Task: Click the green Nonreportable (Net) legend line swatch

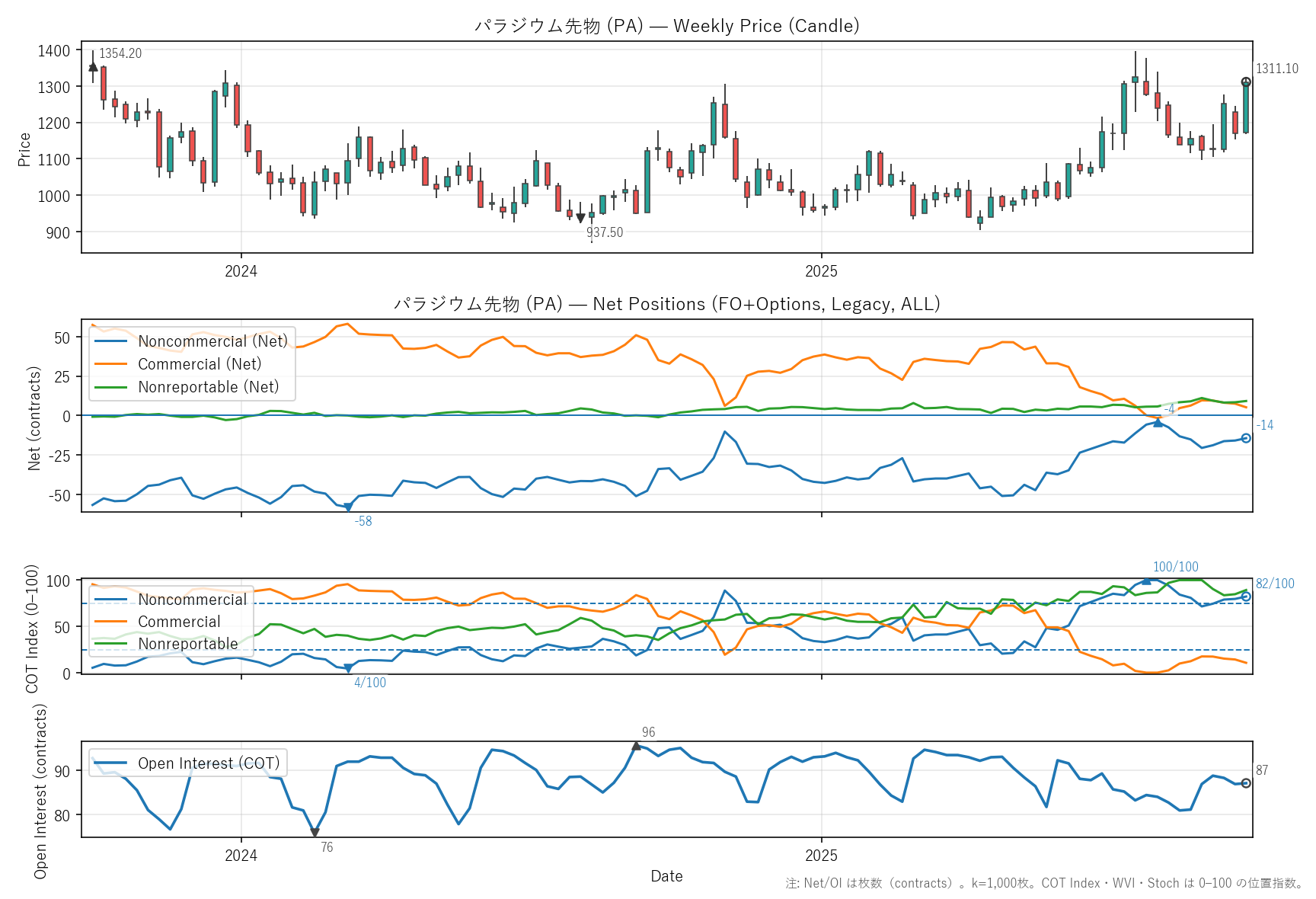Action: (110, 387)
